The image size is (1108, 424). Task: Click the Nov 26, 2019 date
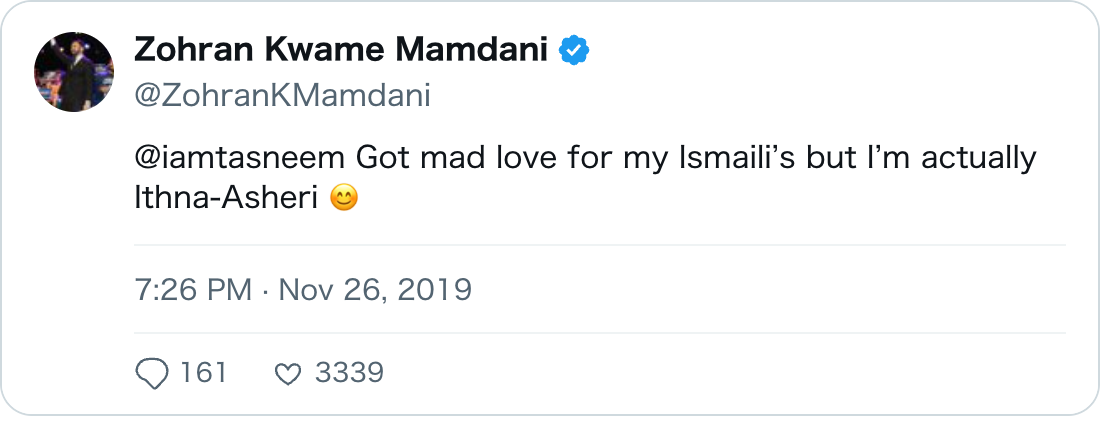375,290
